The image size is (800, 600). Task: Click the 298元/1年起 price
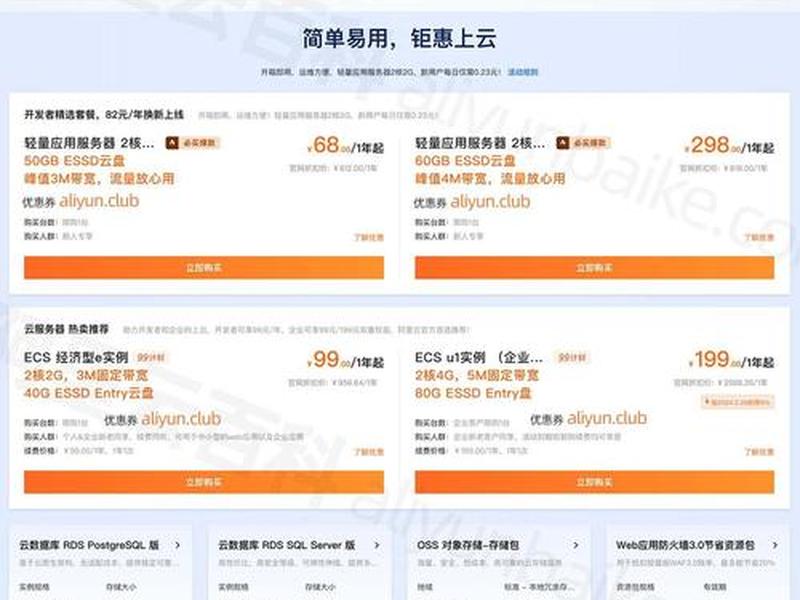(729, 145)
